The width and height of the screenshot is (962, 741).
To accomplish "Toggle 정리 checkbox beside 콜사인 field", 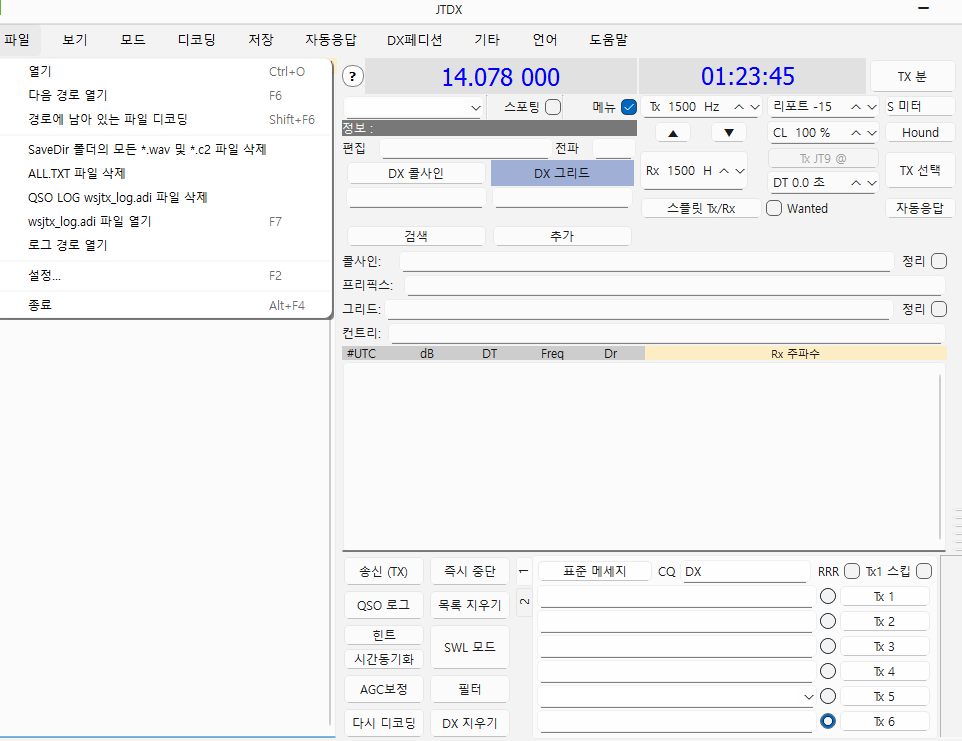I will click(939, 261).
